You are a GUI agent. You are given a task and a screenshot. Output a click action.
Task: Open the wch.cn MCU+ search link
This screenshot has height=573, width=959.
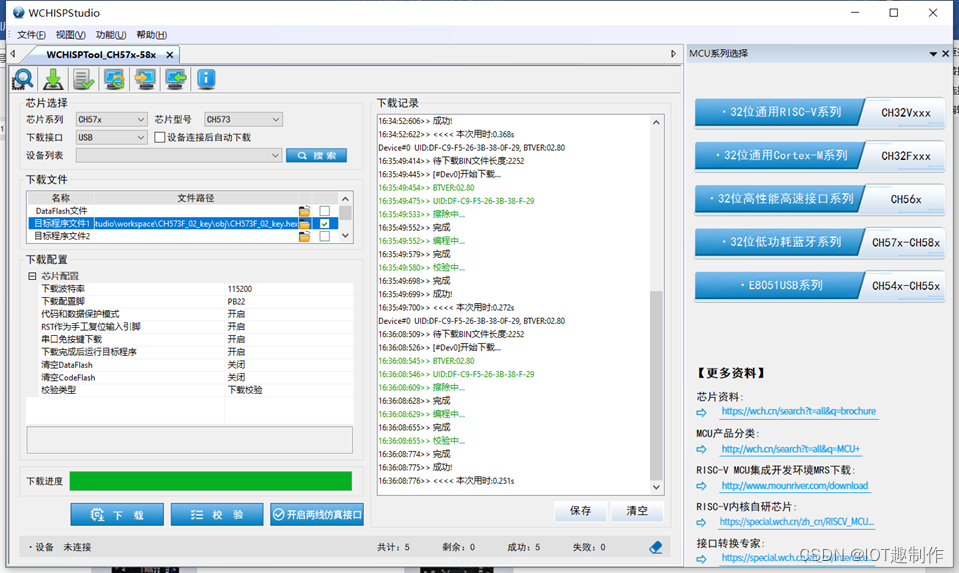(x=790, y=449)
